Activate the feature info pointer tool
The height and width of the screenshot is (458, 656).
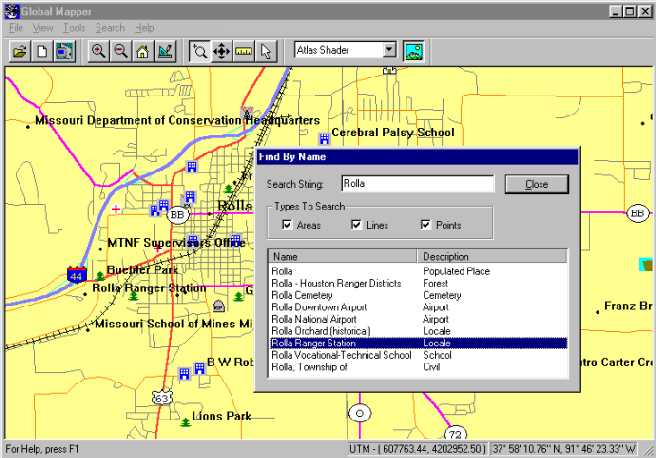266,51
